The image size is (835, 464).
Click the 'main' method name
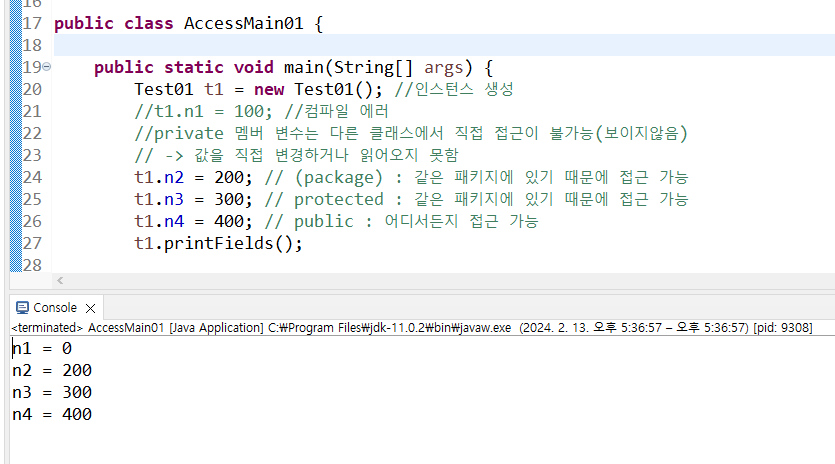(x=304, y=68)
